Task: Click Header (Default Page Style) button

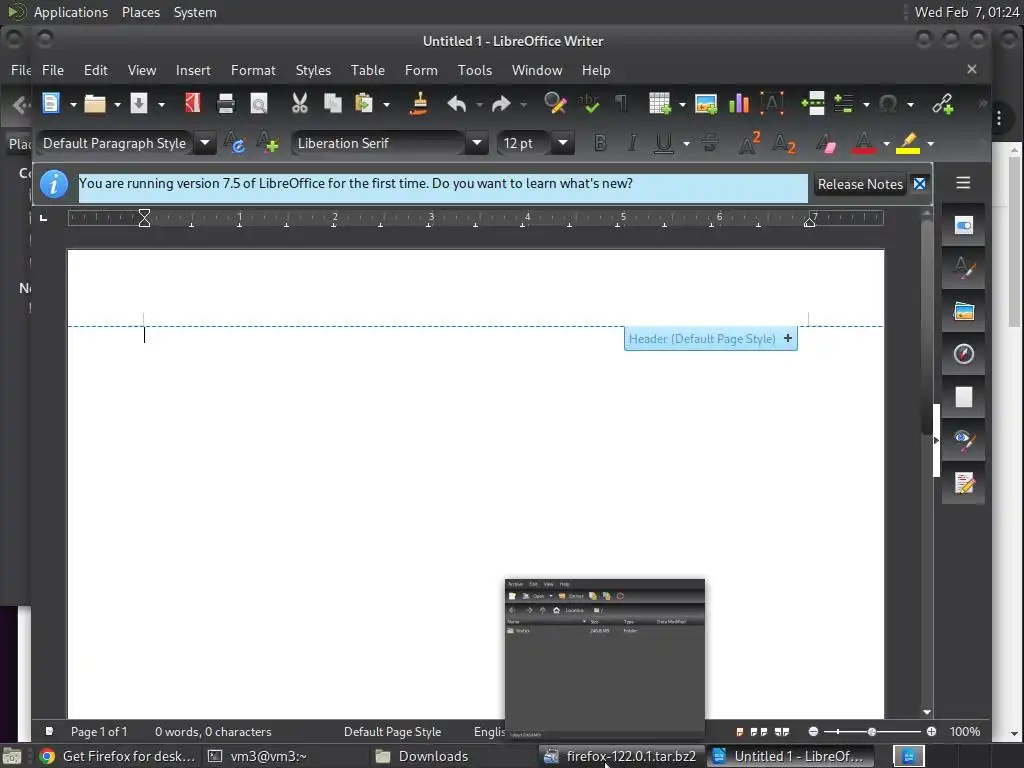Action: pos(711,338)
